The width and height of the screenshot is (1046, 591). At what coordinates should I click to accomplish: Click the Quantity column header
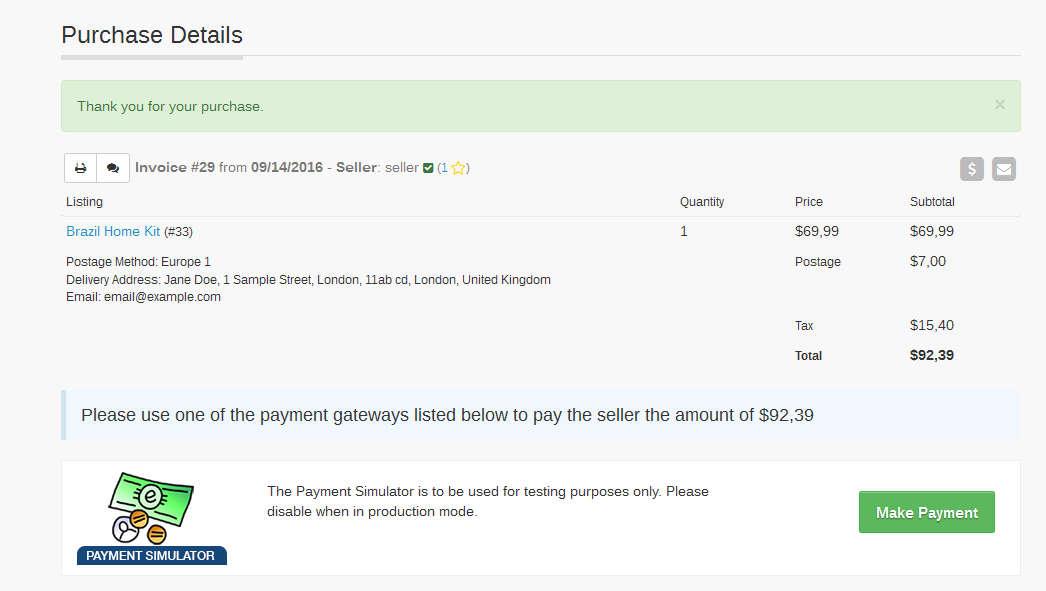(702, 201)
